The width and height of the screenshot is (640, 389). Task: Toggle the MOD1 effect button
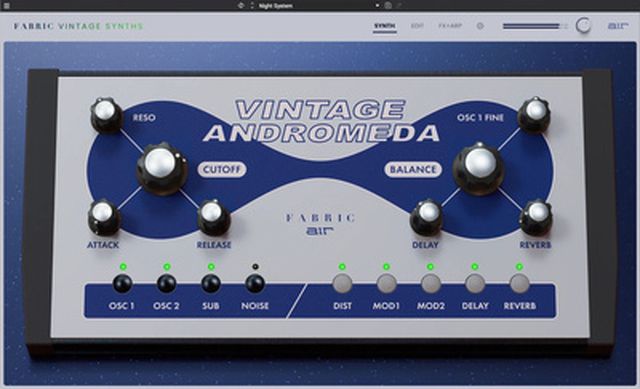(387, 283)
